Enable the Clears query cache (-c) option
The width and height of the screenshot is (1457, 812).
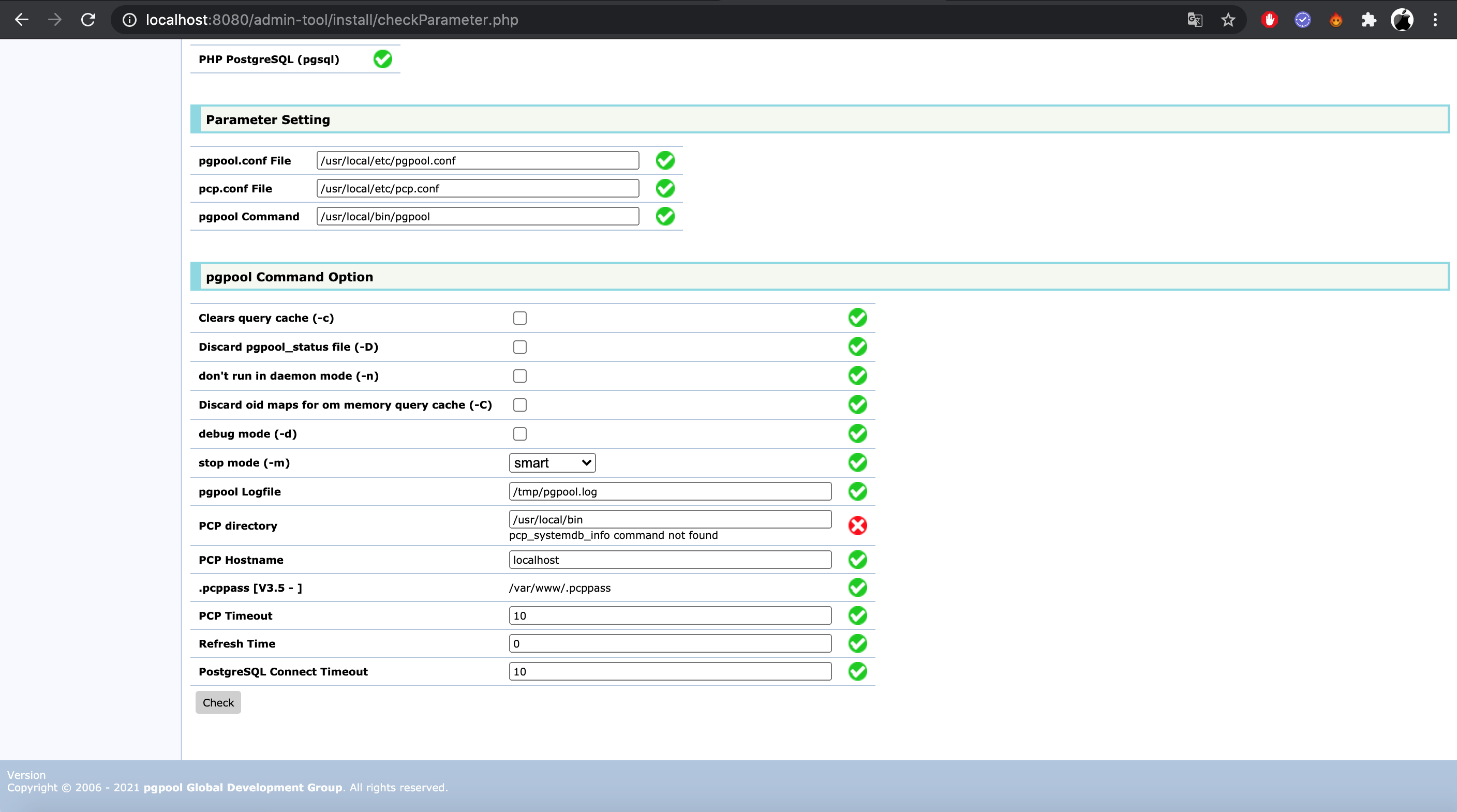[x=519, y=318]
